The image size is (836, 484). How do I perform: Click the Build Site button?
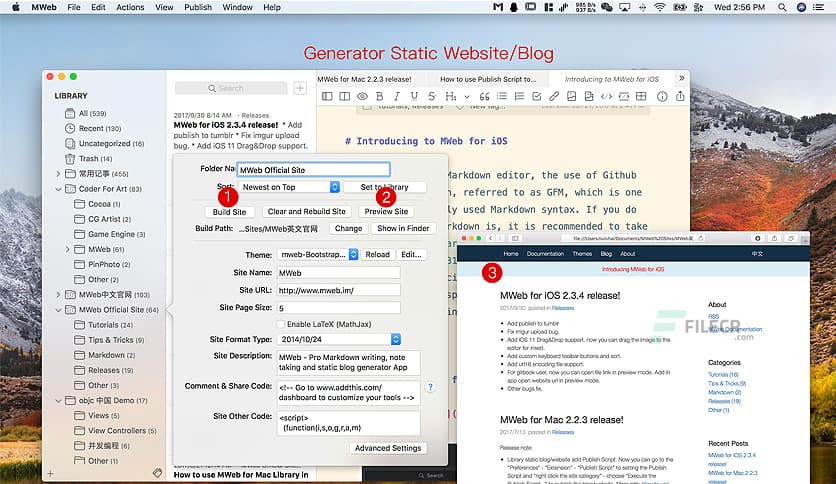(229, 212)
